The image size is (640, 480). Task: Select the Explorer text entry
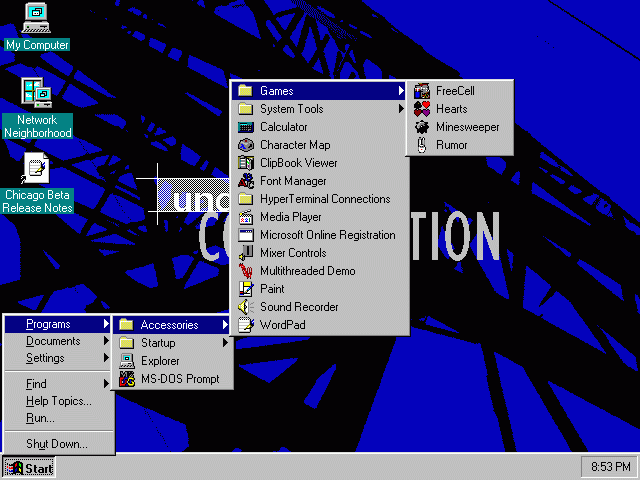coord(160,361)
